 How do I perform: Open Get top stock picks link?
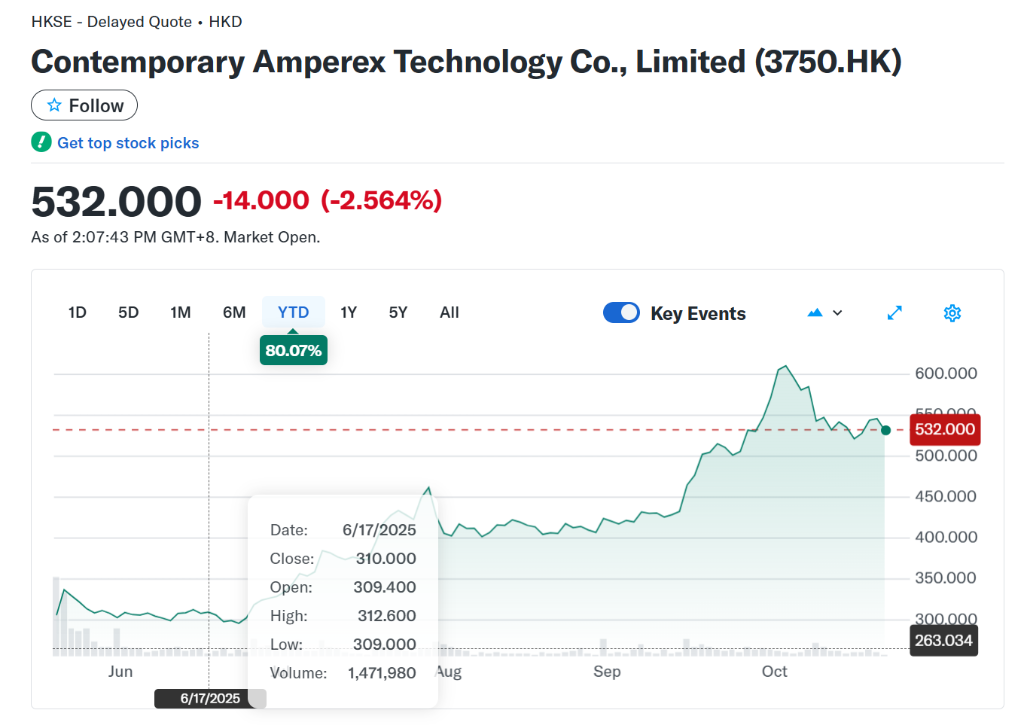pyautogui.click(x=128, y=143)
